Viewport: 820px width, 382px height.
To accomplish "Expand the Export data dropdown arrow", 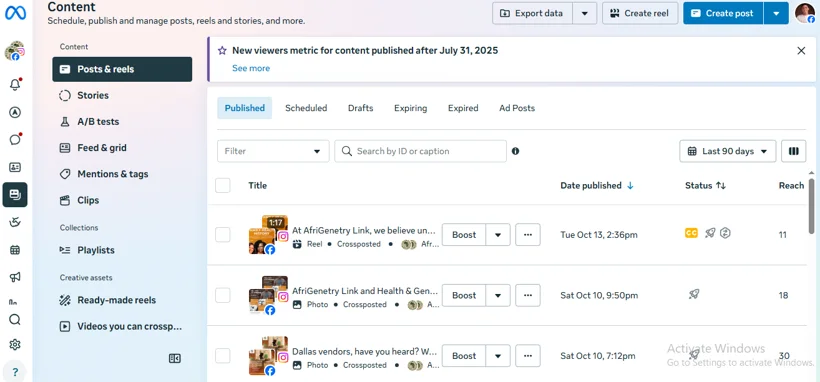I will click(585, 13).
